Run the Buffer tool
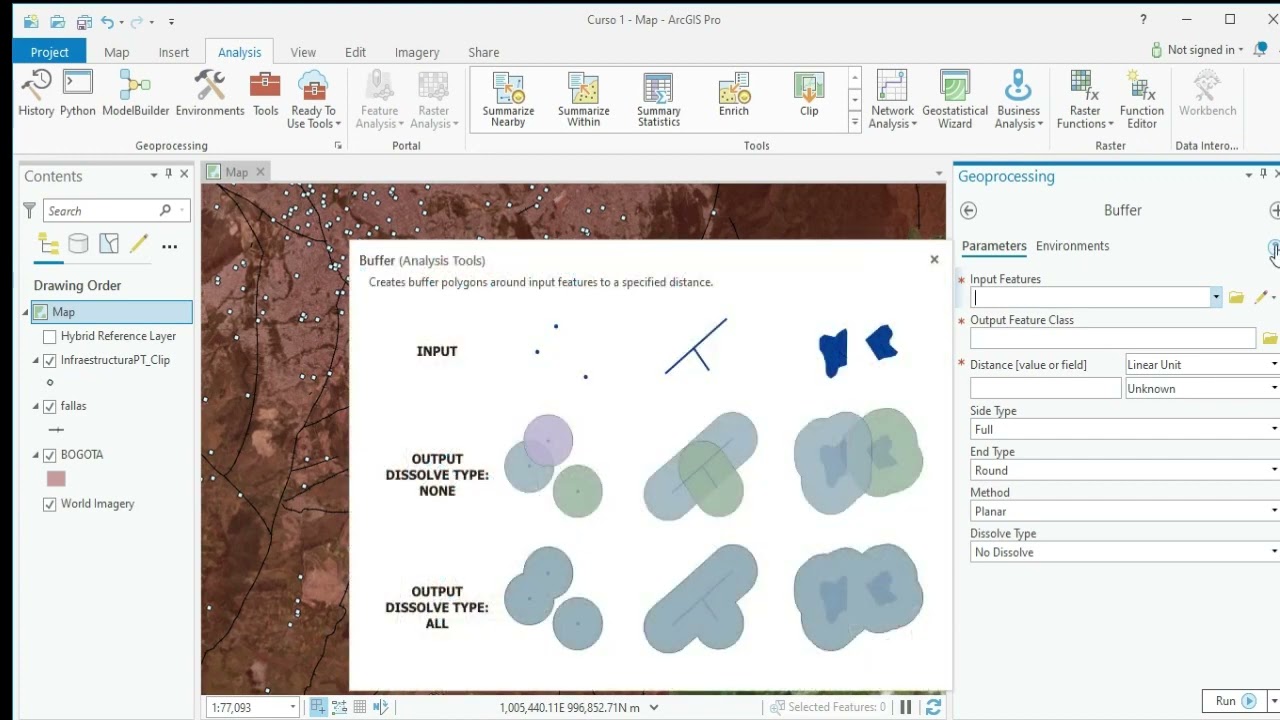1280x720 pixels. (1235, 701)
